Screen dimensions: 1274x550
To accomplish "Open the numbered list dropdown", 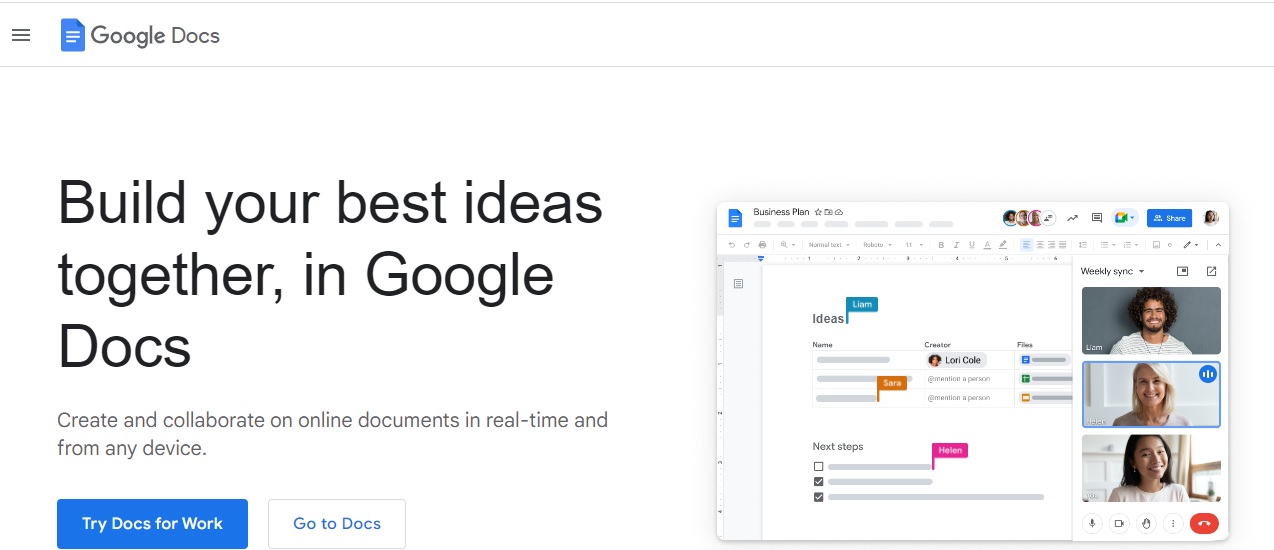I will click(1131, 245).
